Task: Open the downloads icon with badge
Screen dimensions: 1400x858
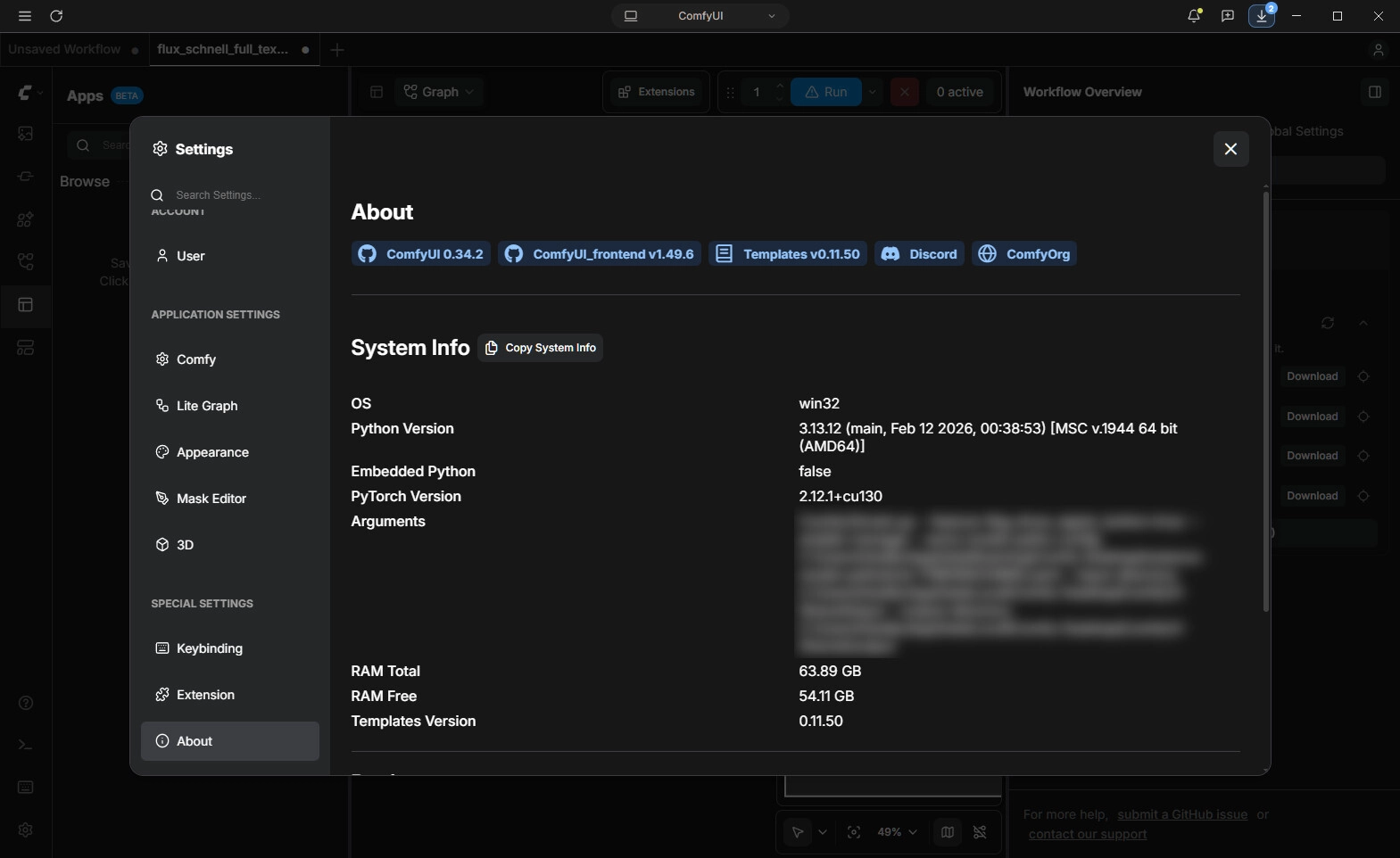Action: pyautogui.click(x=1262, y=16)
